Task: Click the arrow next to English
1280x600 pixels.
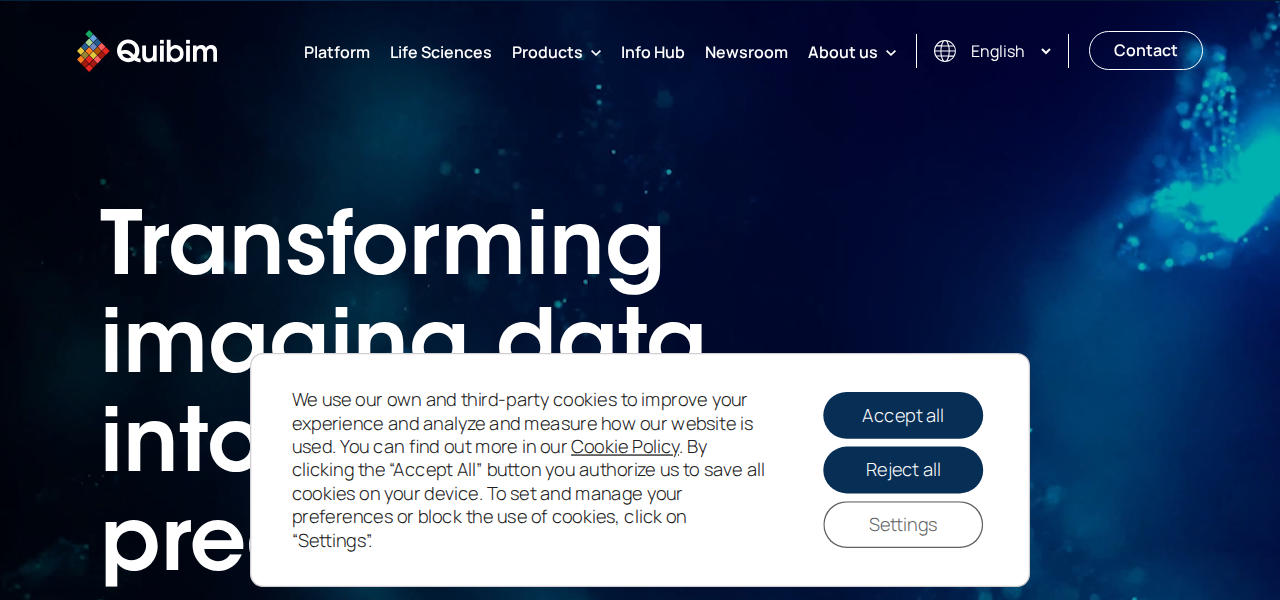Action: [x=1046, y=51]
